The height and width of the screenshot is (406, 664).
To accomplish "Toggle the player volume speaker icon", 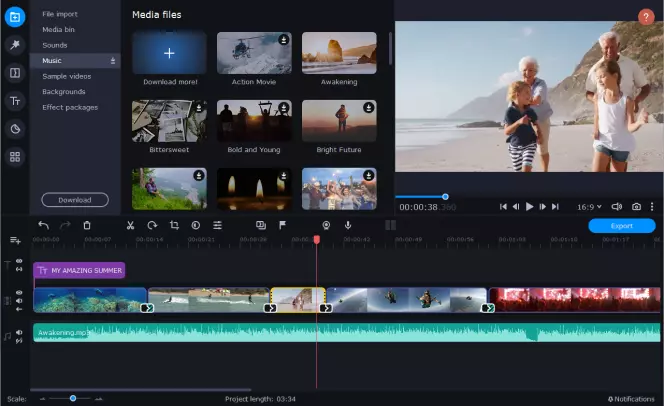I will click(617, 207).
